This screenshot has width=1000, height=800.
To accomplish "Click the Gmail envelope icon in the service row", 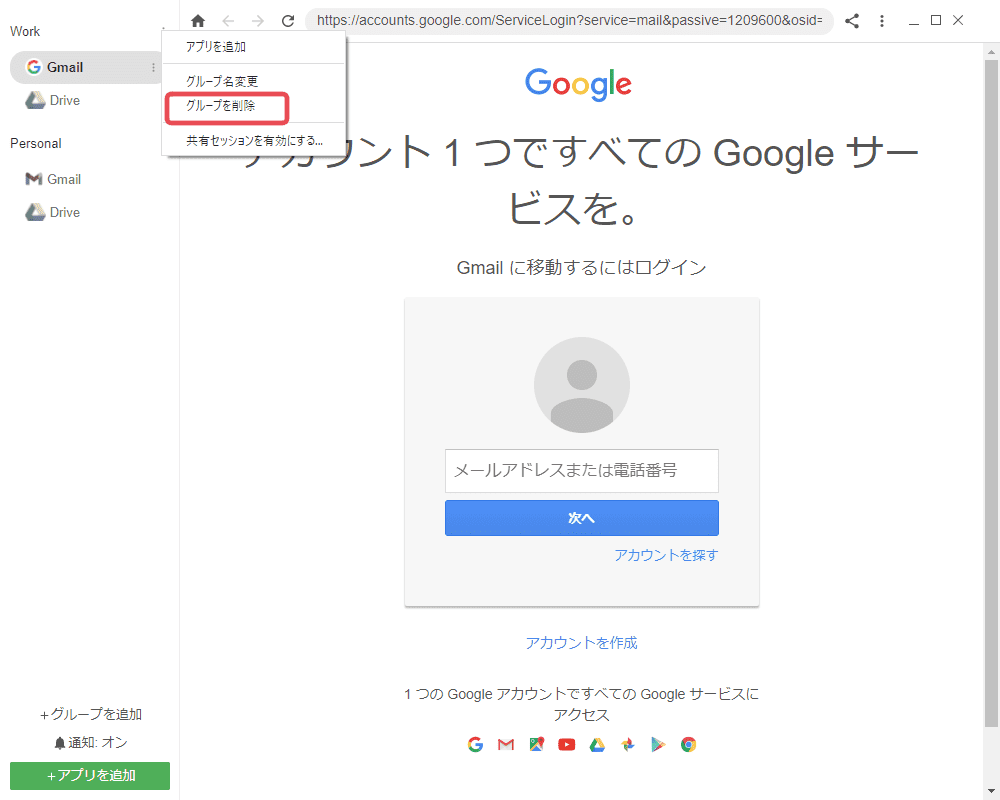I will coord(506,744).
